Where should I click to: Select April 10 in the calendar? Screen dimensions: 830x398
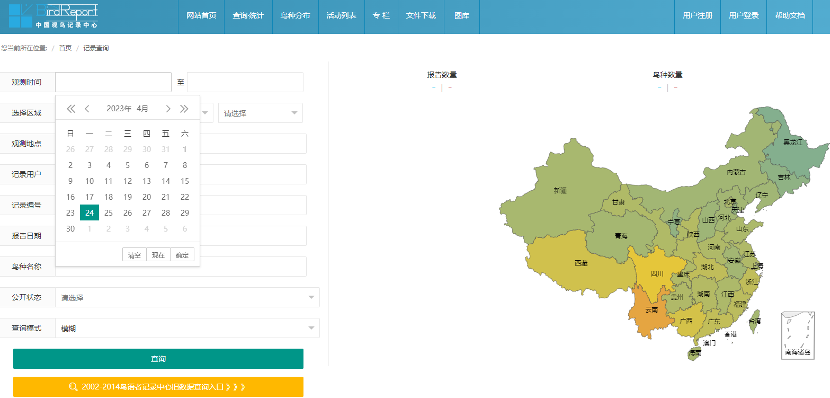coord(89,181)
